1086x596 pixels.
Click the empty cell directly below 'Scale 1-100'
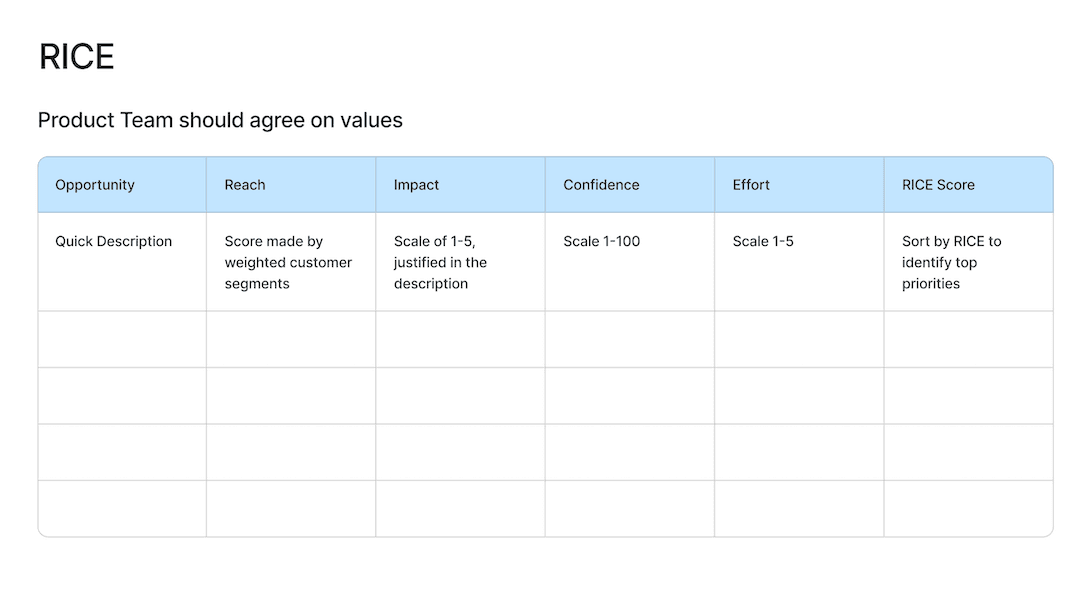point(629,339)
